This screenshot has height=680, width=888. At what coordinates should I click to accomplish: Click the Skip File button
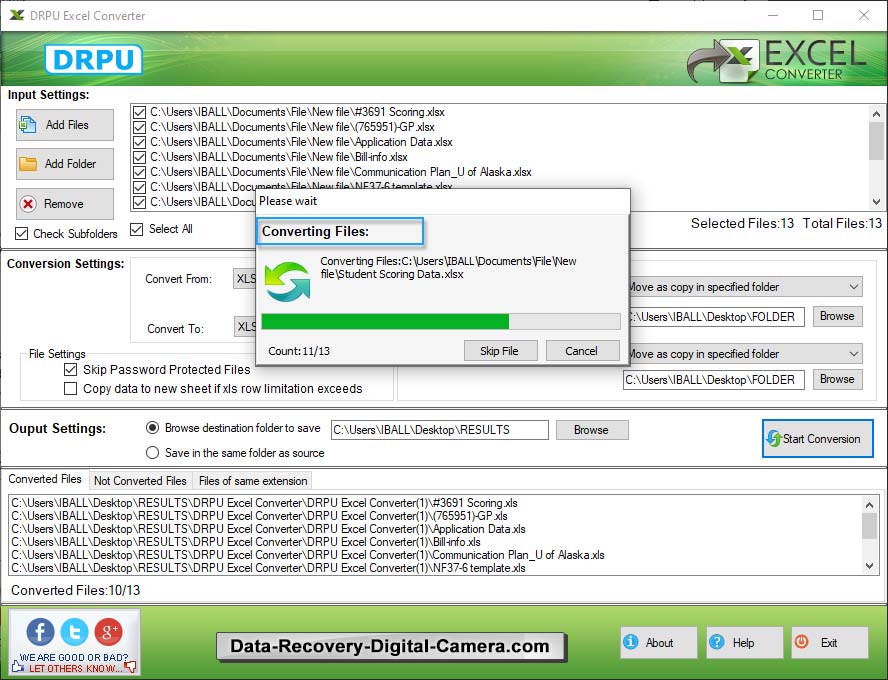click(x=500, y=350)
